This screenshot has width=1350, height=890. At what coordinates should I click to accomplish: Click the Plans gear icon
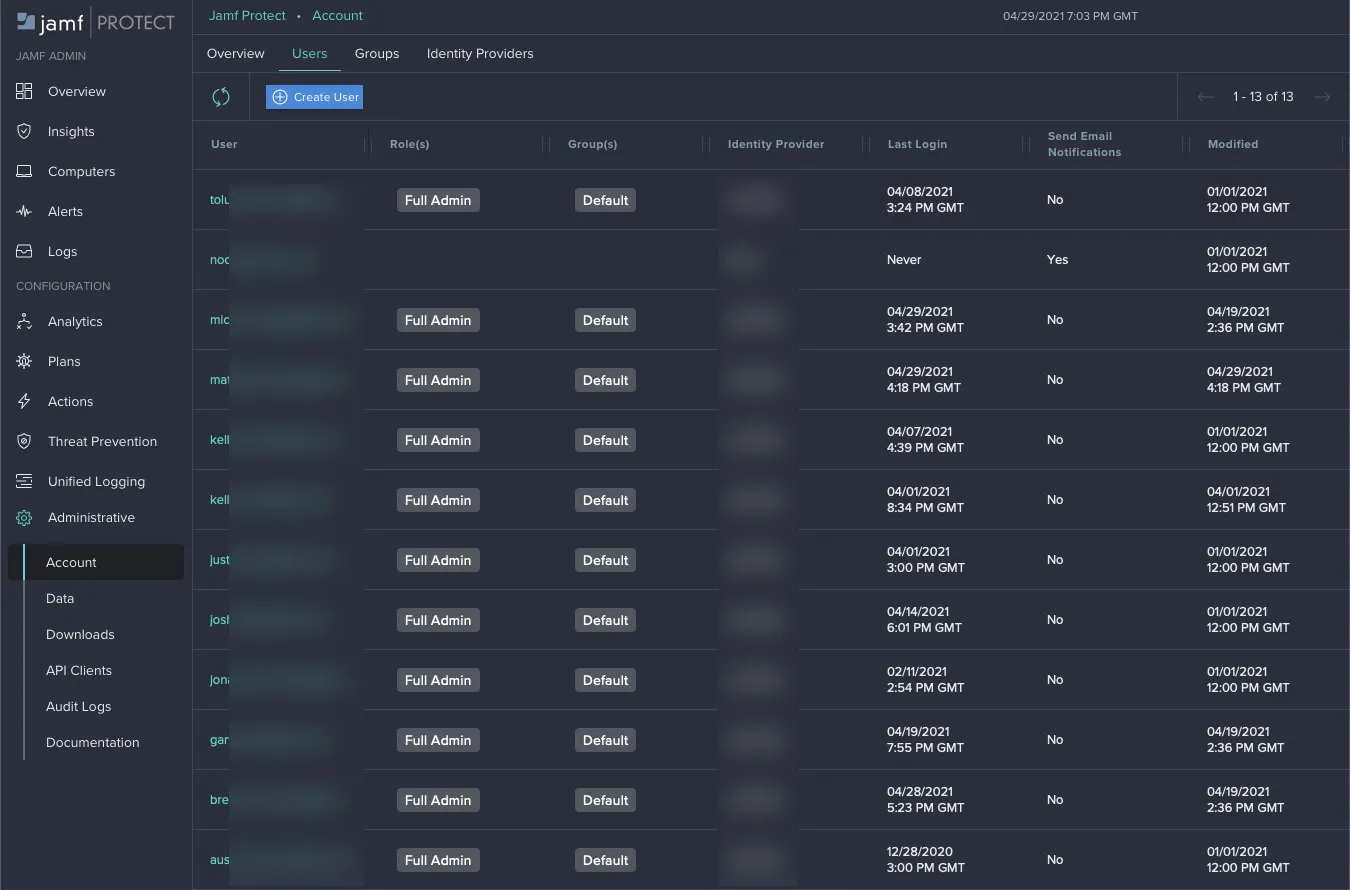point(24,361)
